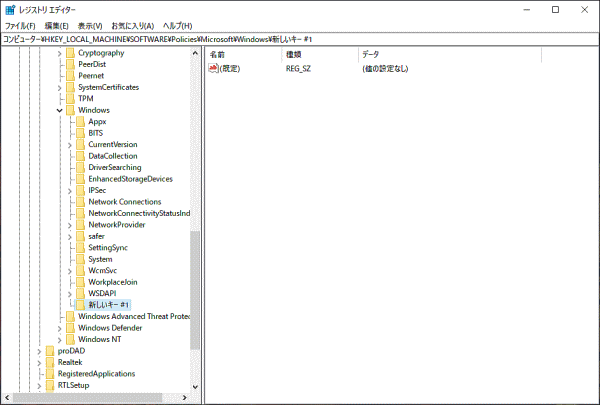The image size is (600, 405).
Task: Click the DataCollection folder icon
Action: (x=80, y=156)
